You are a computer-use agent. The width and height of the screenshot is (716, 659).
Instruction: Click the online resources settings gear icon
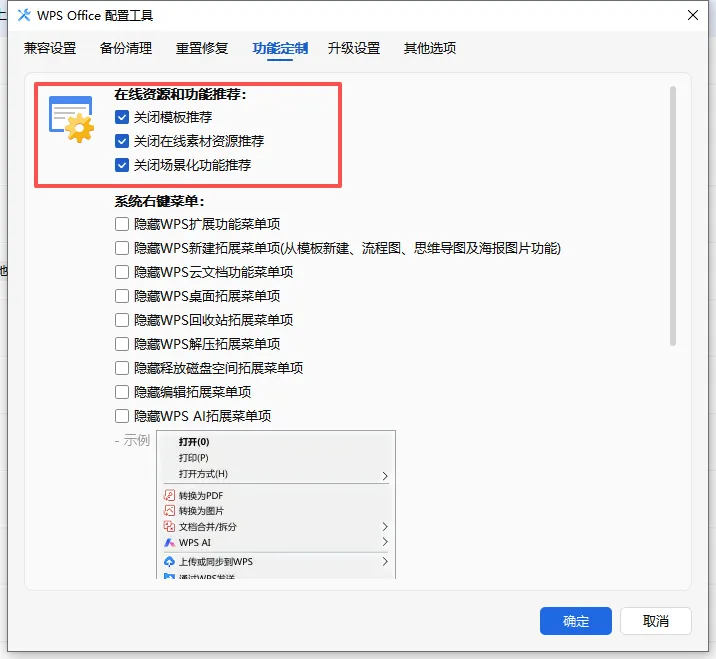point(72,119)
